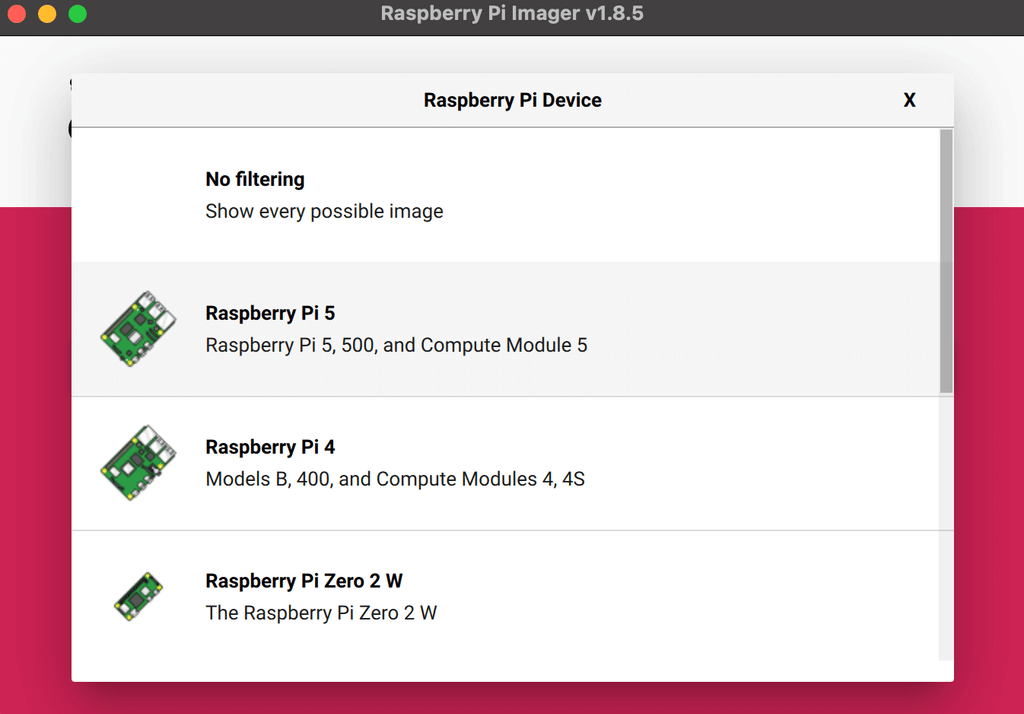The image size is (1024, 714).
Task: Select Raspberry Pi Zero 2 W title
Action: 304,581
